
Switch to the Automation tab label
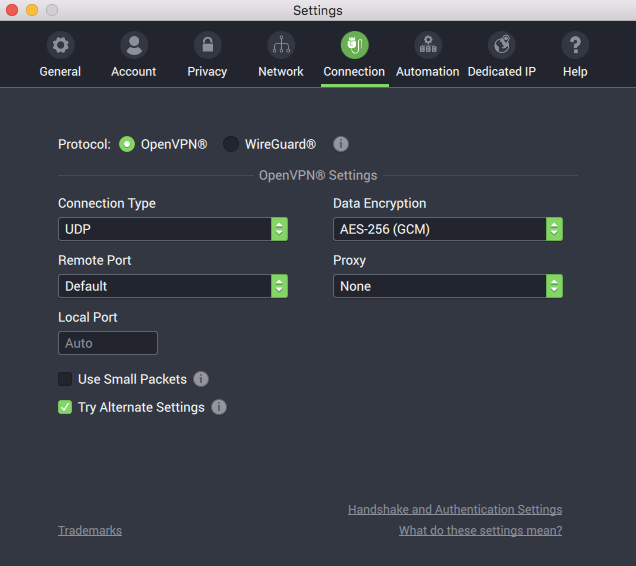pyautogui.click(x=428, y=72)
